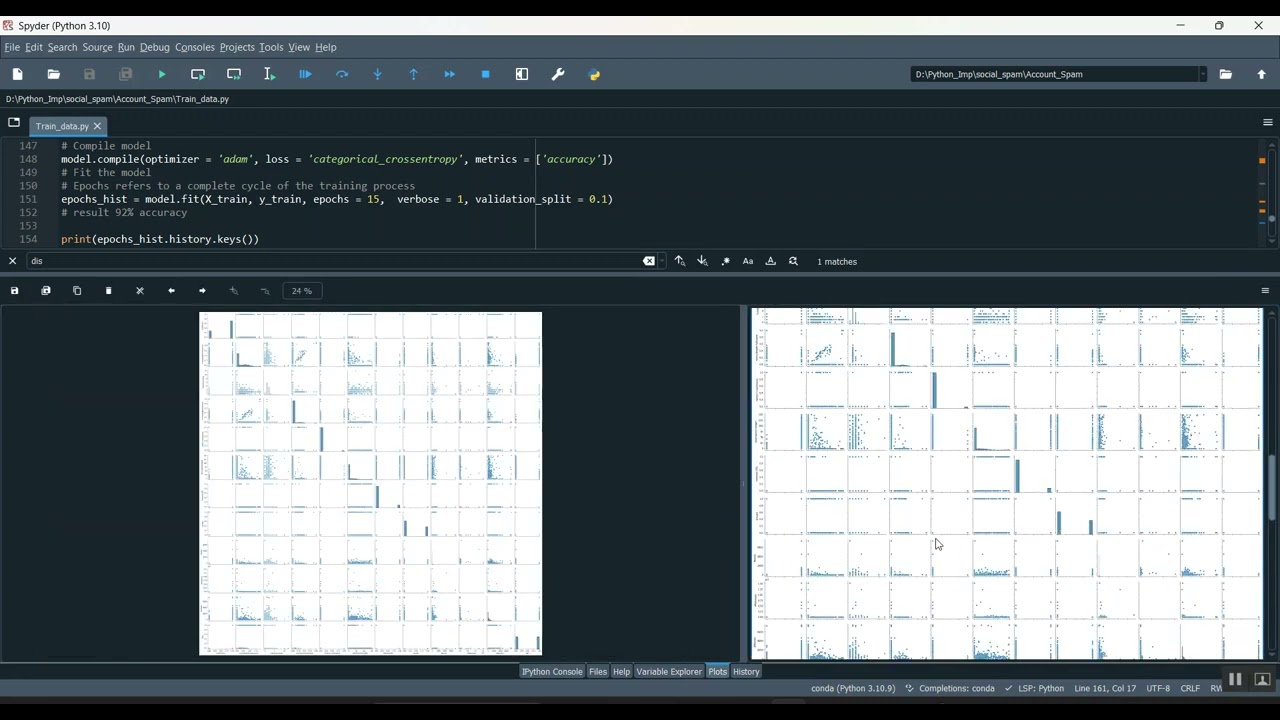The width and height of the screenshot is (1280, 720).
Task: Remove the current plot using the delete icon
Action: click(x=108, y=291)
